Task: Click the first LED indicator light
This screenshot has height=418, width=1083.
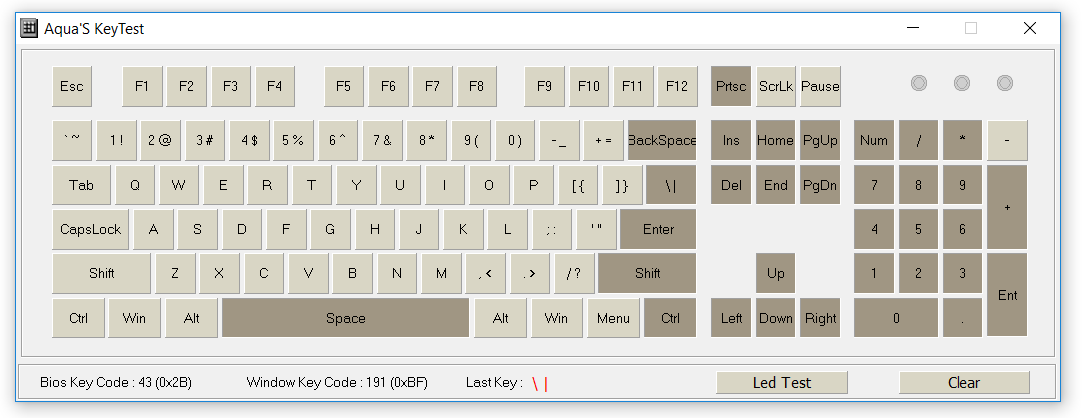Action: [x=919, y=84]
